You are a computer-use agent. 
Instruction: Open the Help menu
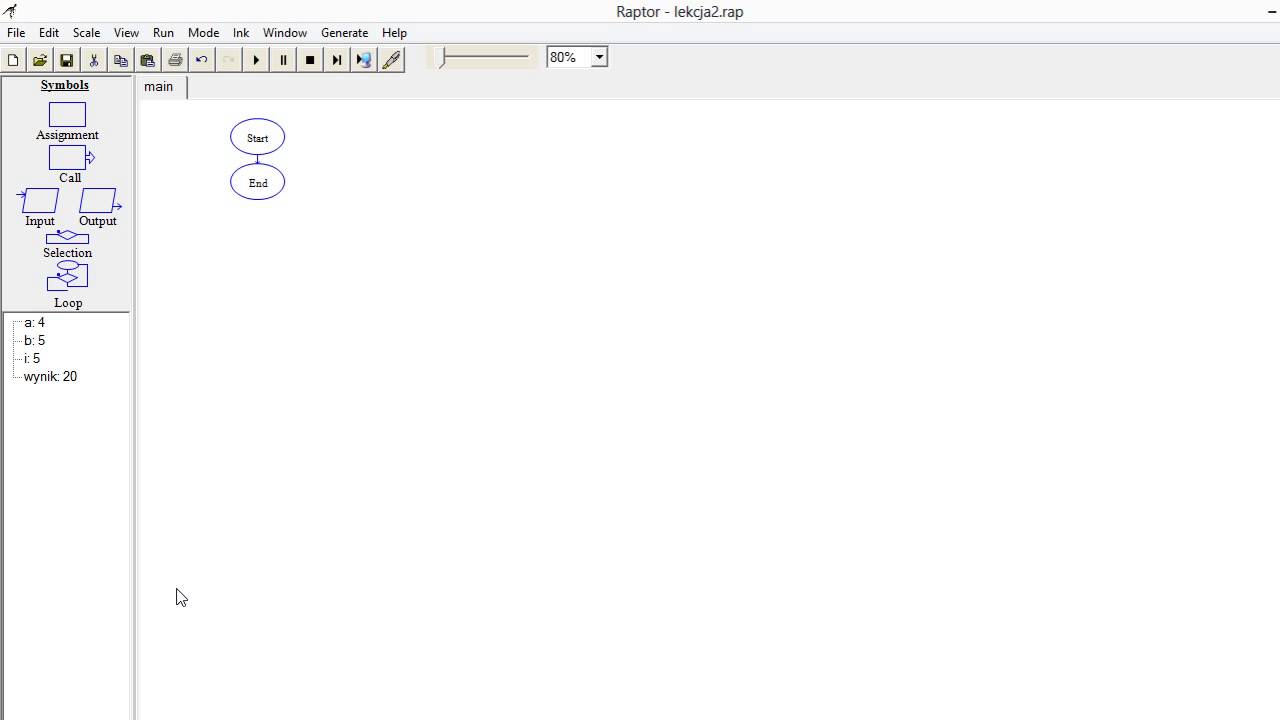(x=394, y=33)
